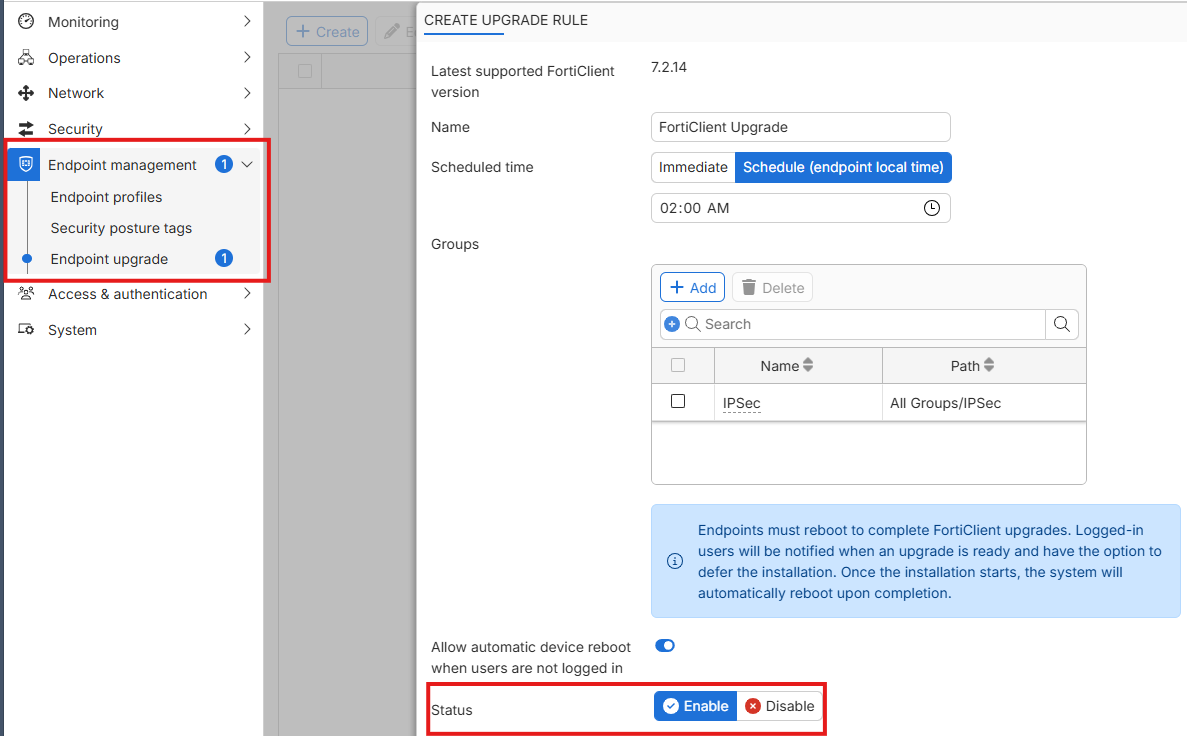Screen dimensions: 1187x736
Task: Click the Groups search field
Action: click(x=852, y=324)
